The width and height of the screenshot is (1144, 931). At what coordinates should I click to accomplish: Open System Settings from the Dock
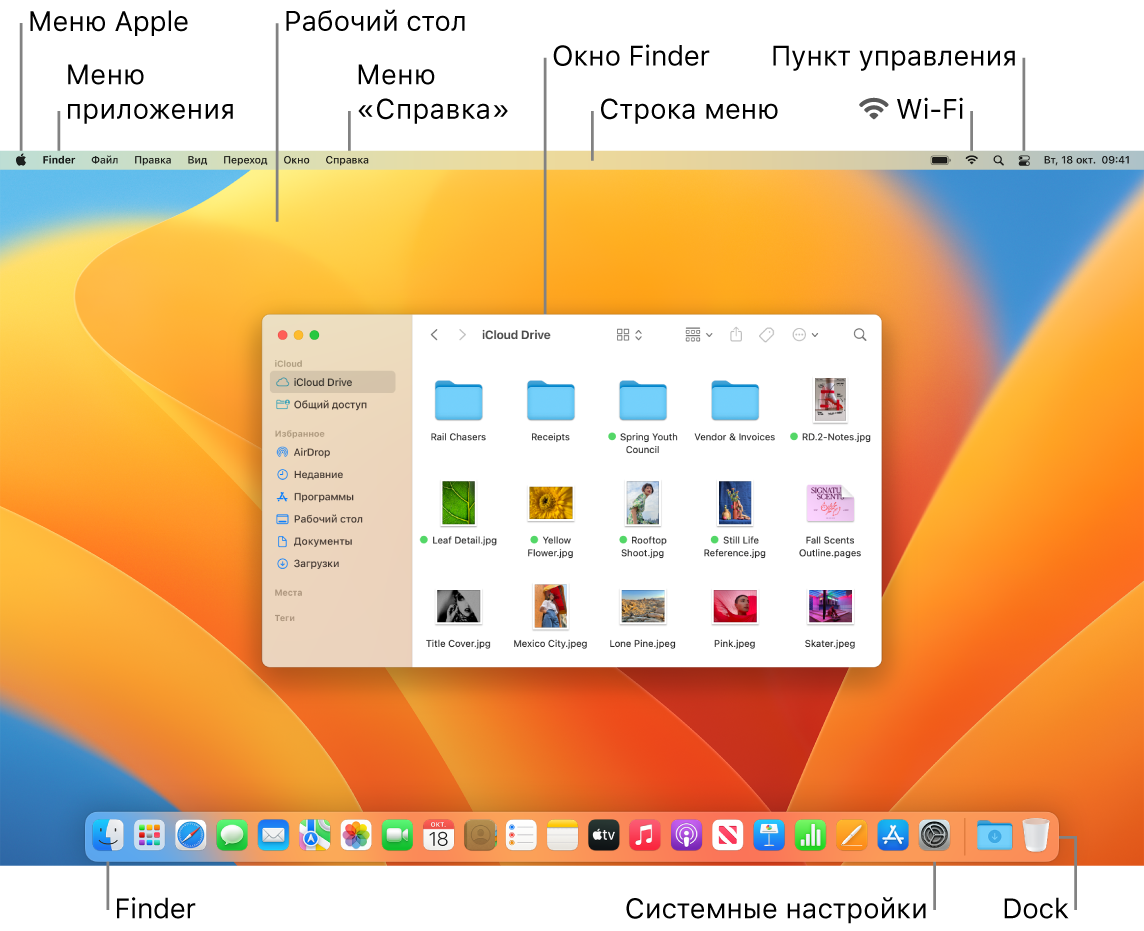(934, 836)
